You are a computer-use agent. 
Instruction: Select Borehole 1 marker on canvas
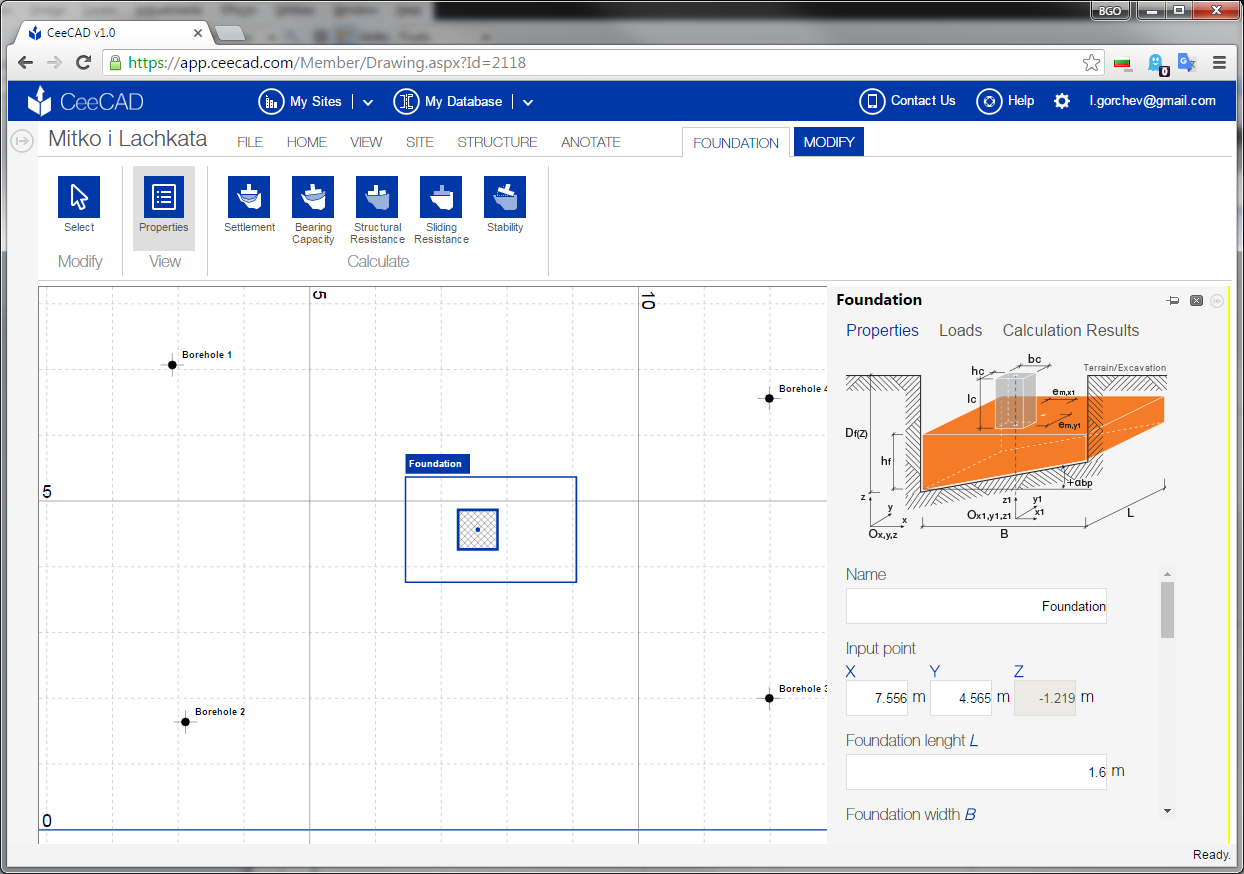[173, 365]
